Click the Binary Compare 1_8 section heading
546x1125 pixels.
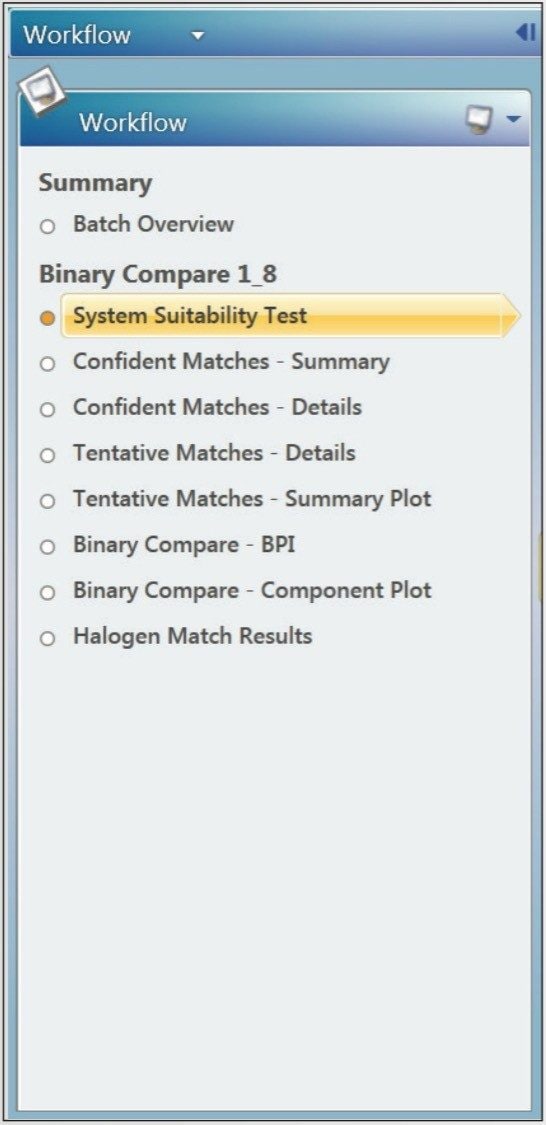coord(158,275)
